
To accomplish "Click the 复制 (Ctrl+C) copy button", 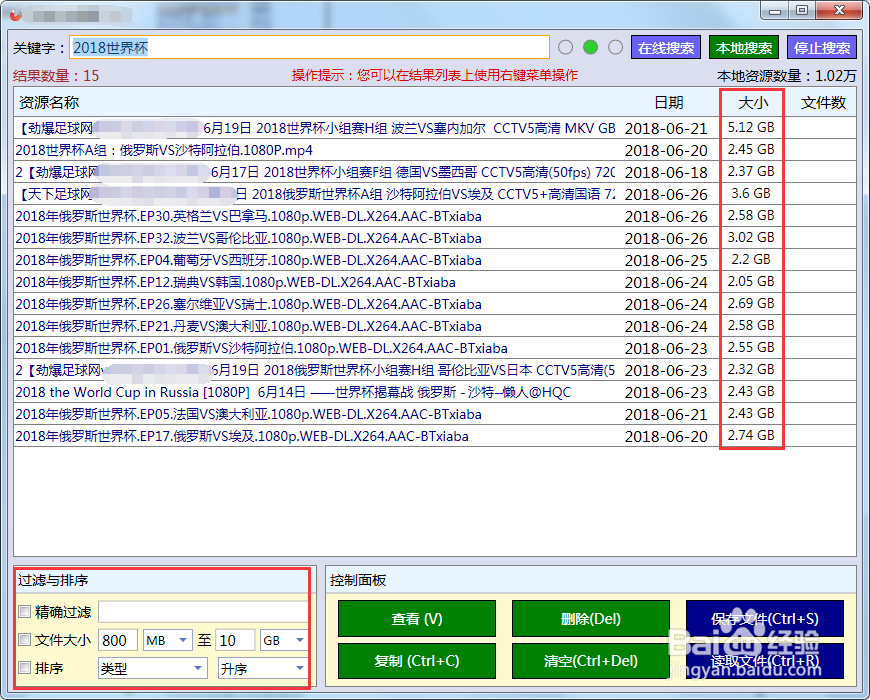I will (x=416, y=661).
